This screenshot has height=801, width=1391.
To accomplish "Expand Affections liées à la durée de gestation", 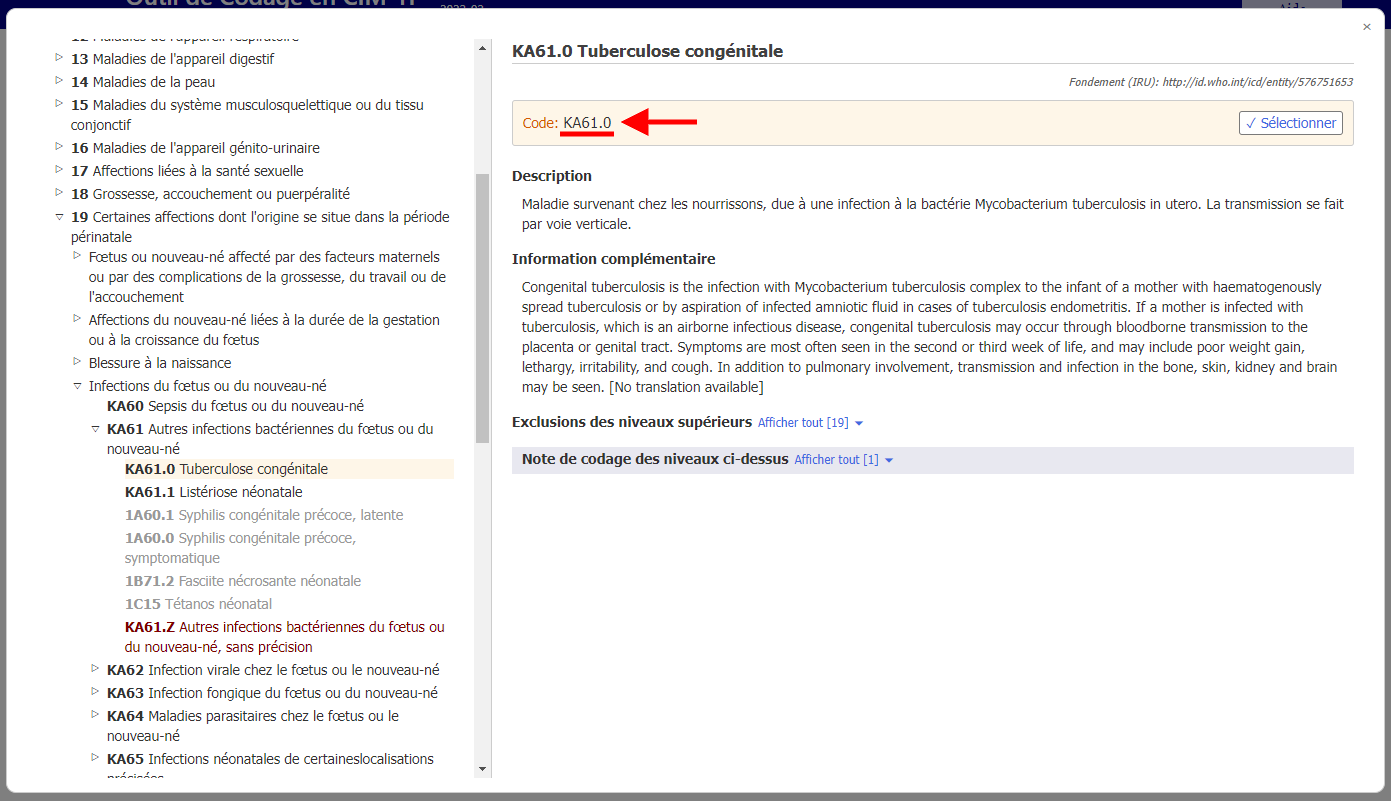I will point(77,319).
